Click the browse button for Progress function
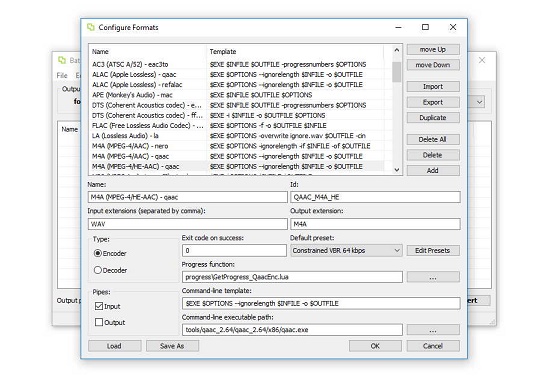 (433, 277)
